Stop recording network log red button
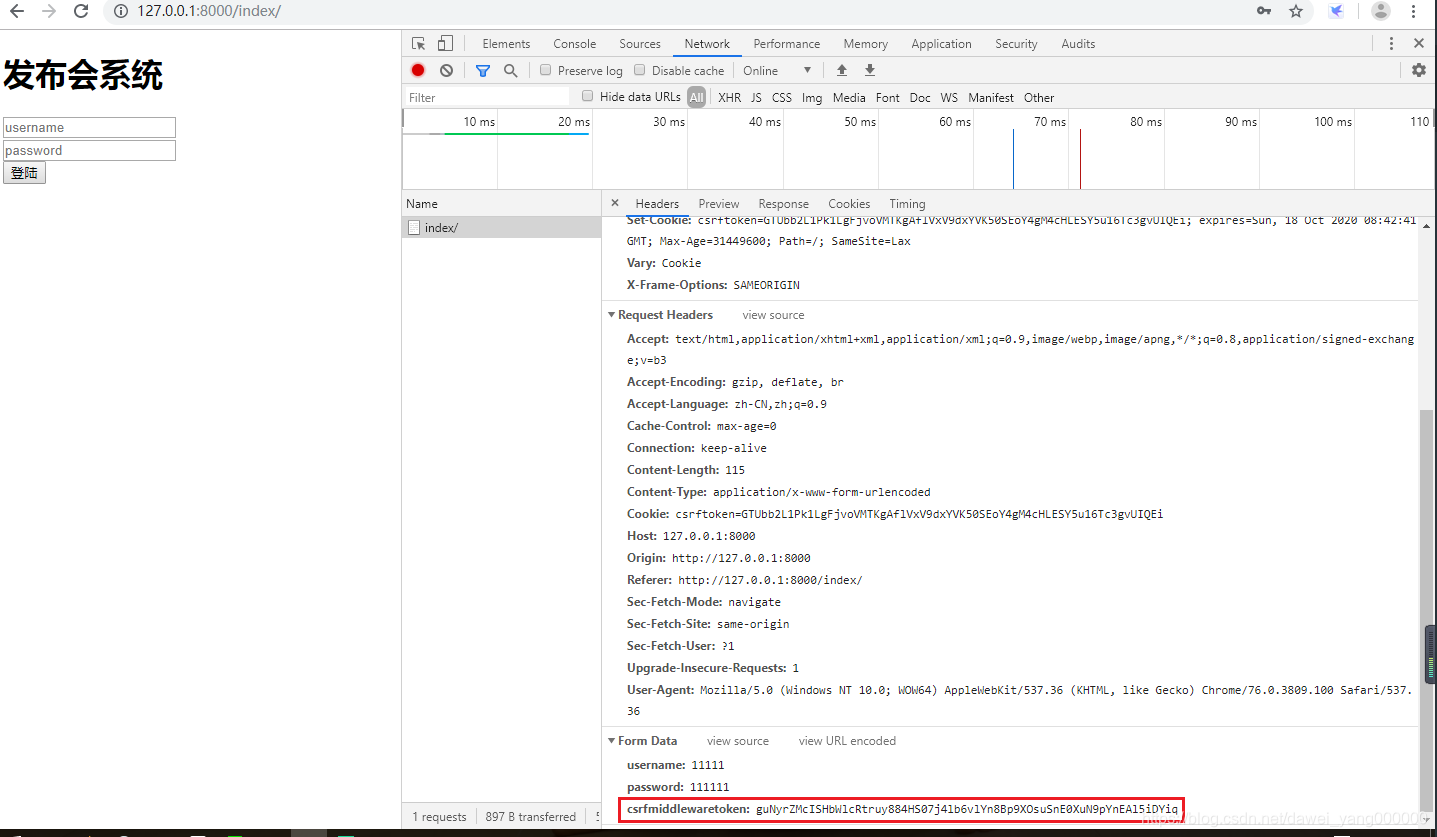 (418, 70)
